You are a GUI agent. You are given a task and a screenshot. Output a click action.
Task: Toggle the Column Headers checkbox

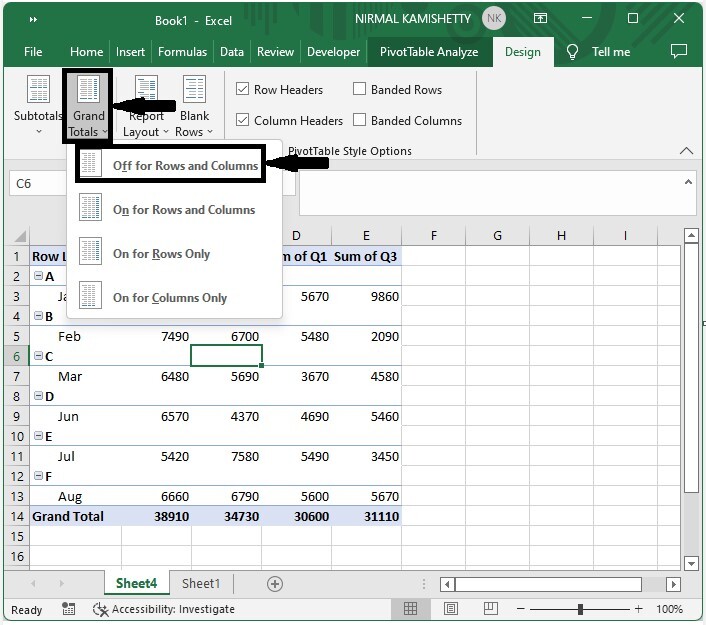(242, 120)
